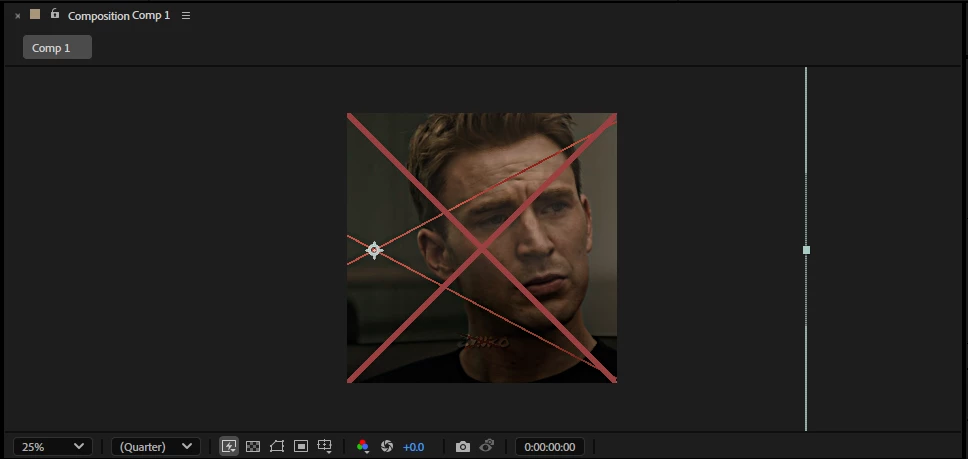This screenshot has width=968, height=459.
Task: Click the layer anchor point crosshair
Action: (x=373, y=250)
